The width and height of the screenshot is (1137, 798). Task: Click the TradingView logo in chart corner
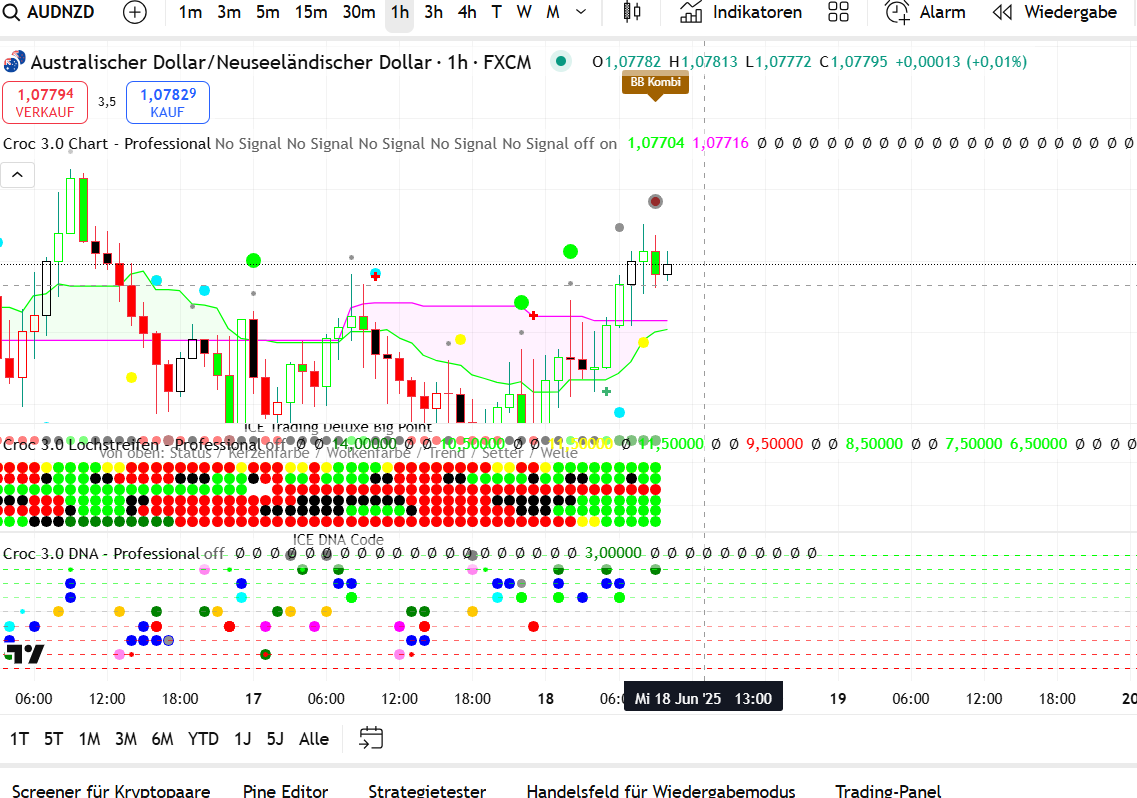24,654
